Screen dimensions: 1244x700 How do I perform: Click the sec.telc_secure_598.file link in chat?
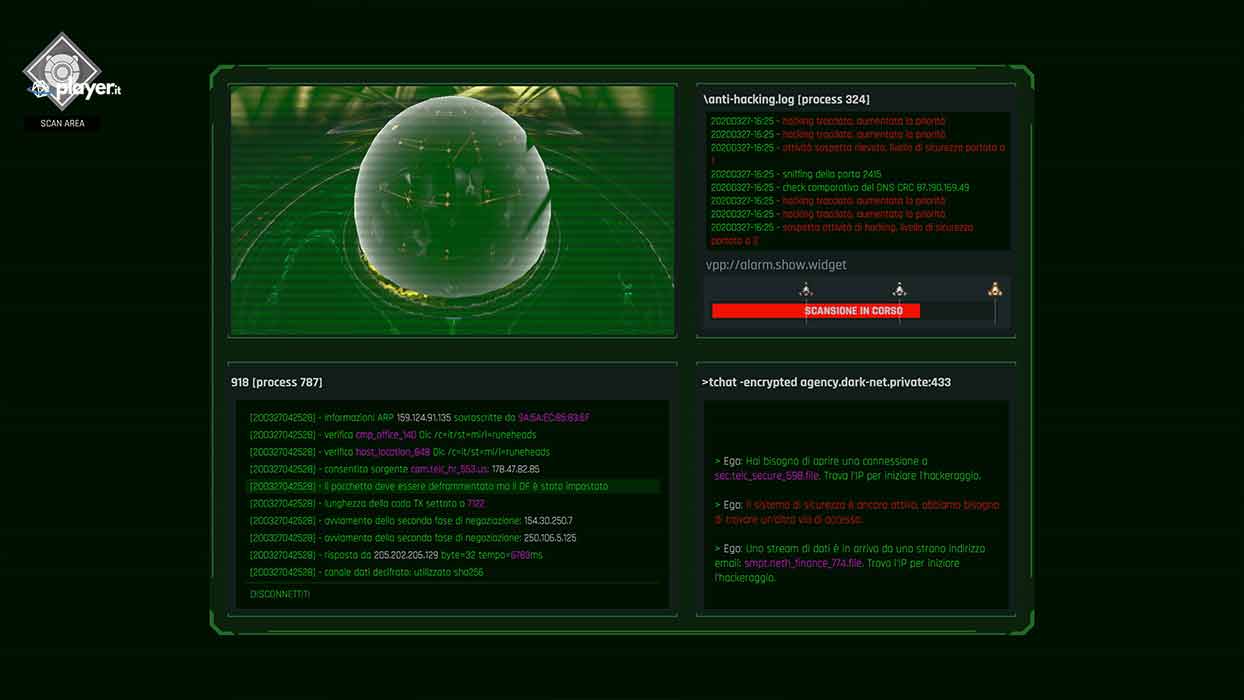coord(765,476)
